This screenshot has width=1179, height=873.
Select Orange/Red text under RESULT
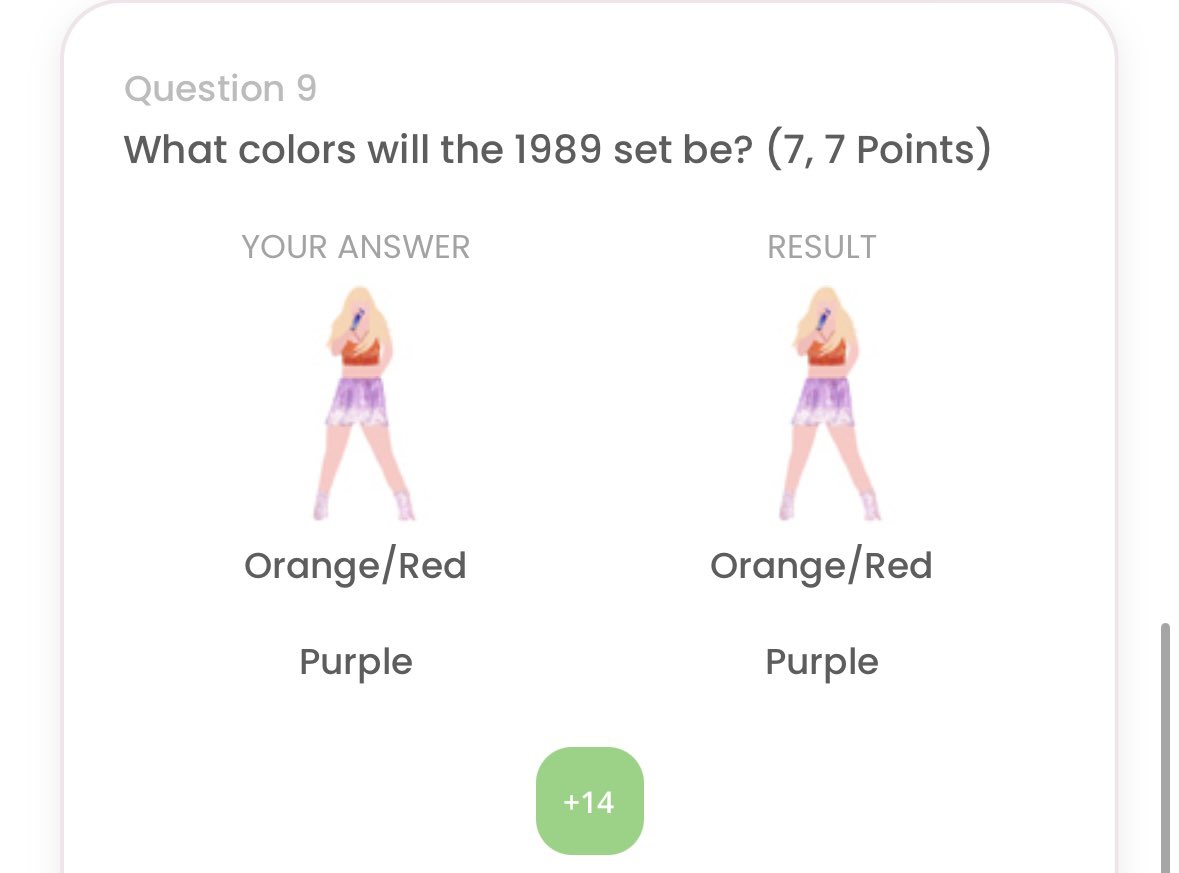tap(822, 566)
